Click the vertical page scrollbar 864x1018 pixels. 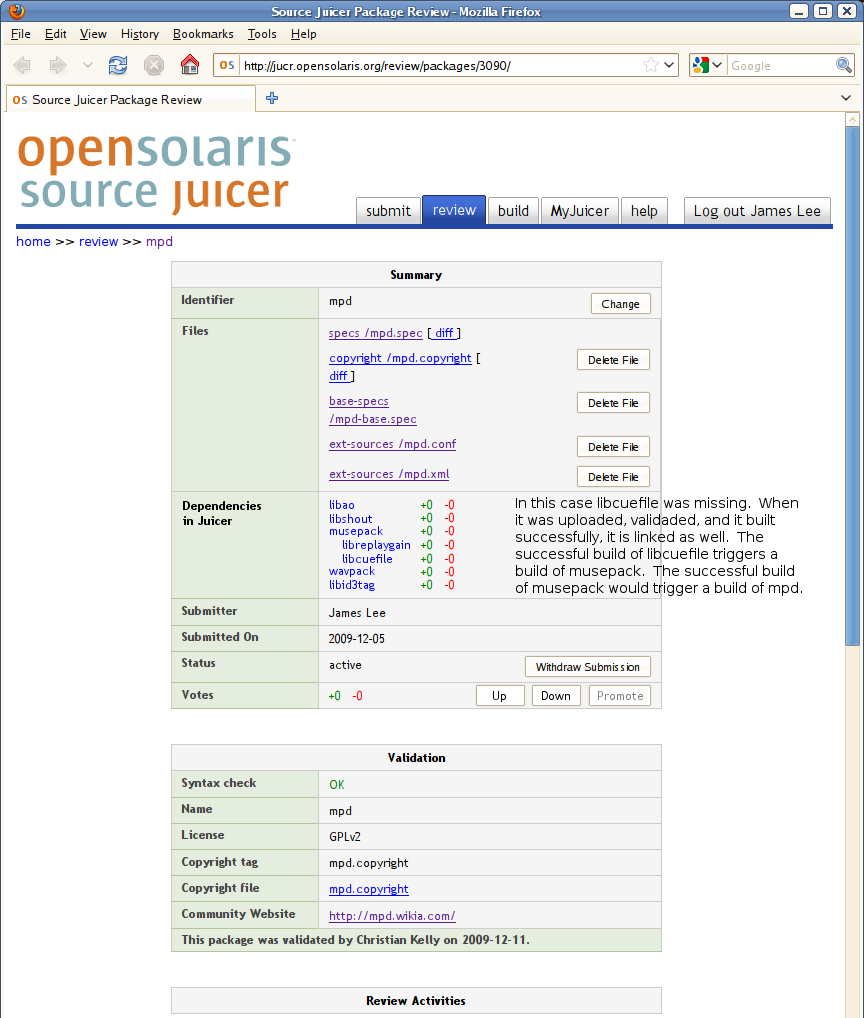pos(852,400)
